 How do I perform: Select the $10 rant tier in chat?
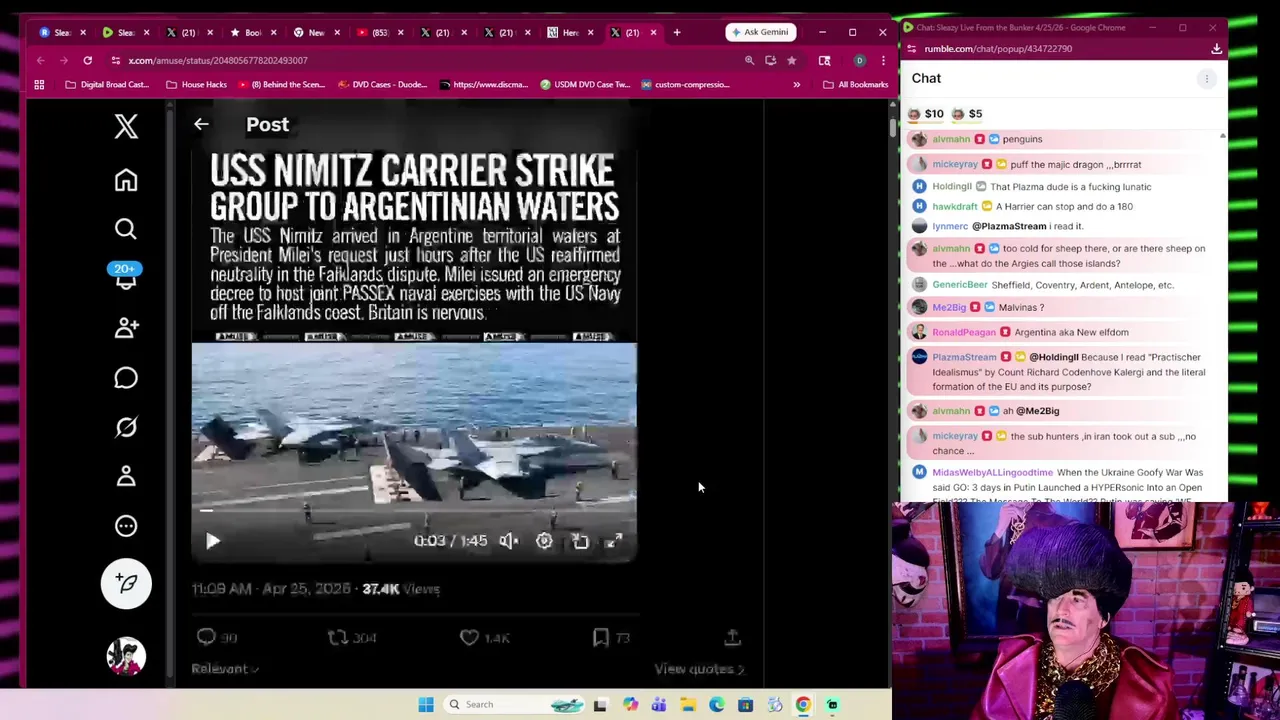[x=926, y=114]
